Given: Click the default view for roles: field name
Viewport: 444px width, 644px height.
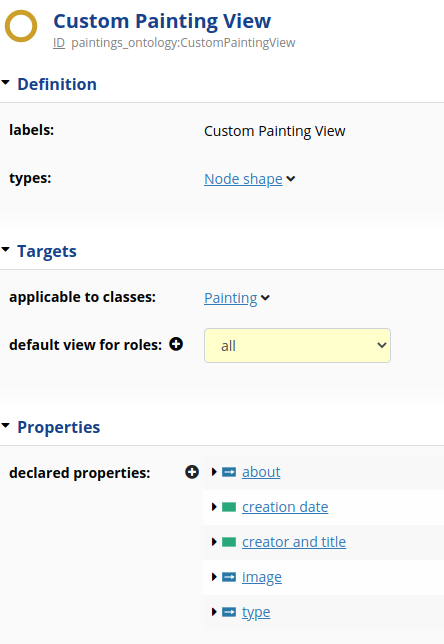Looking at the screenshot, I should coord(85,345).
